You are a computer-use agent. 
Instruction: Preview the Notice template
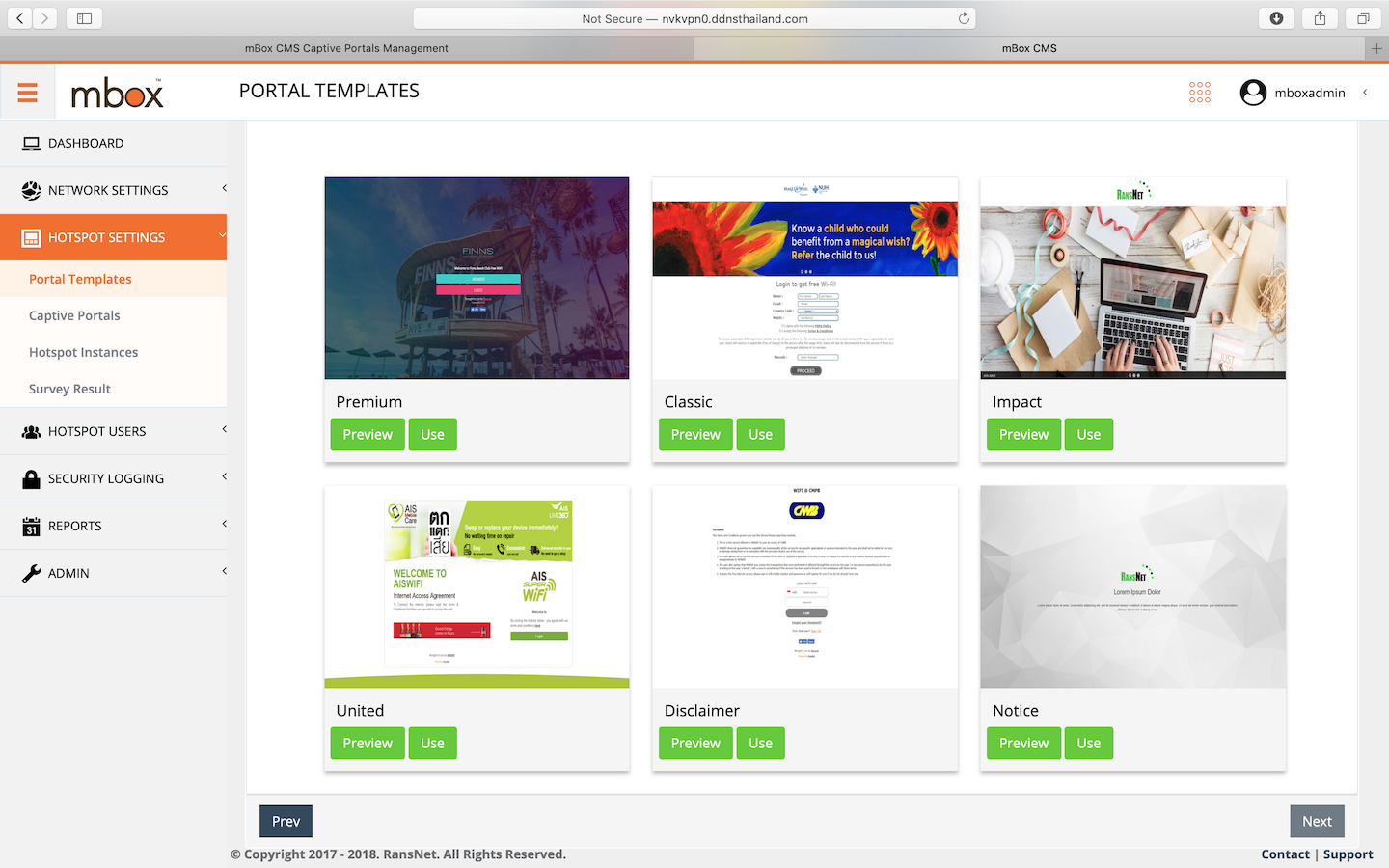coord(1023,744)
